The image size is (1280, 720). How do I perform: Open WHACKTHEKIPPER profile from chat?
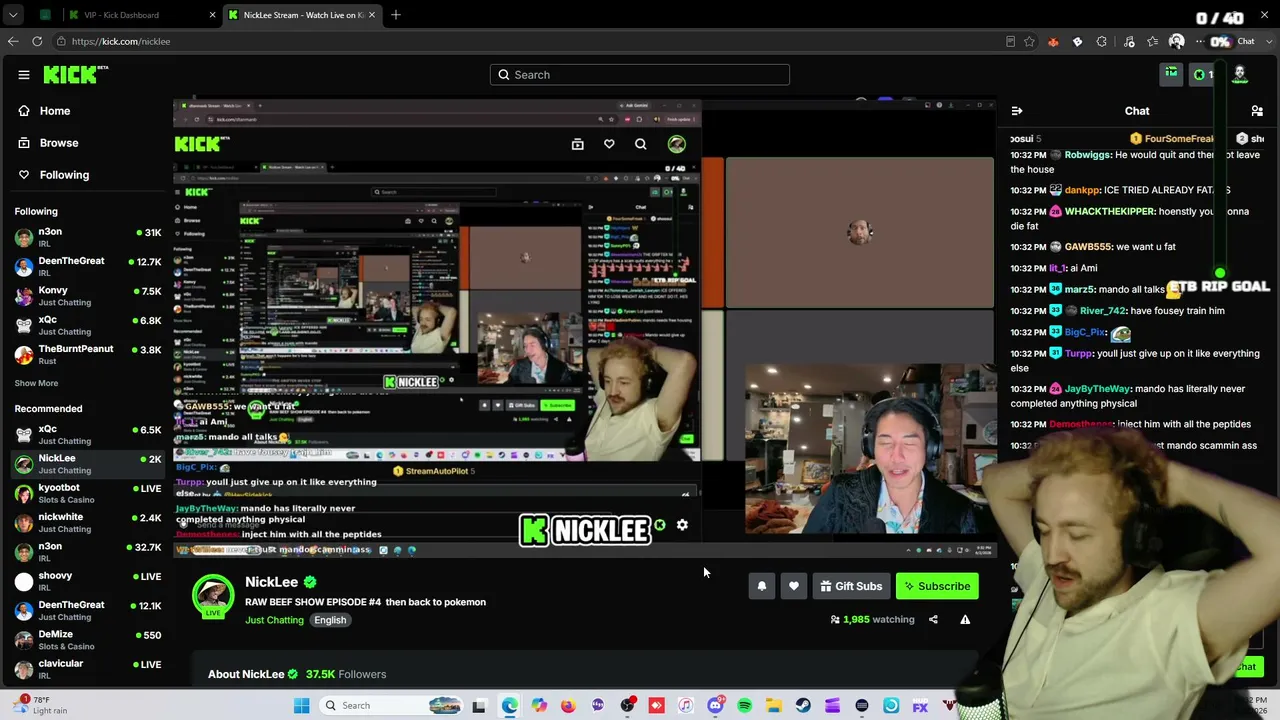[1109, 211]
